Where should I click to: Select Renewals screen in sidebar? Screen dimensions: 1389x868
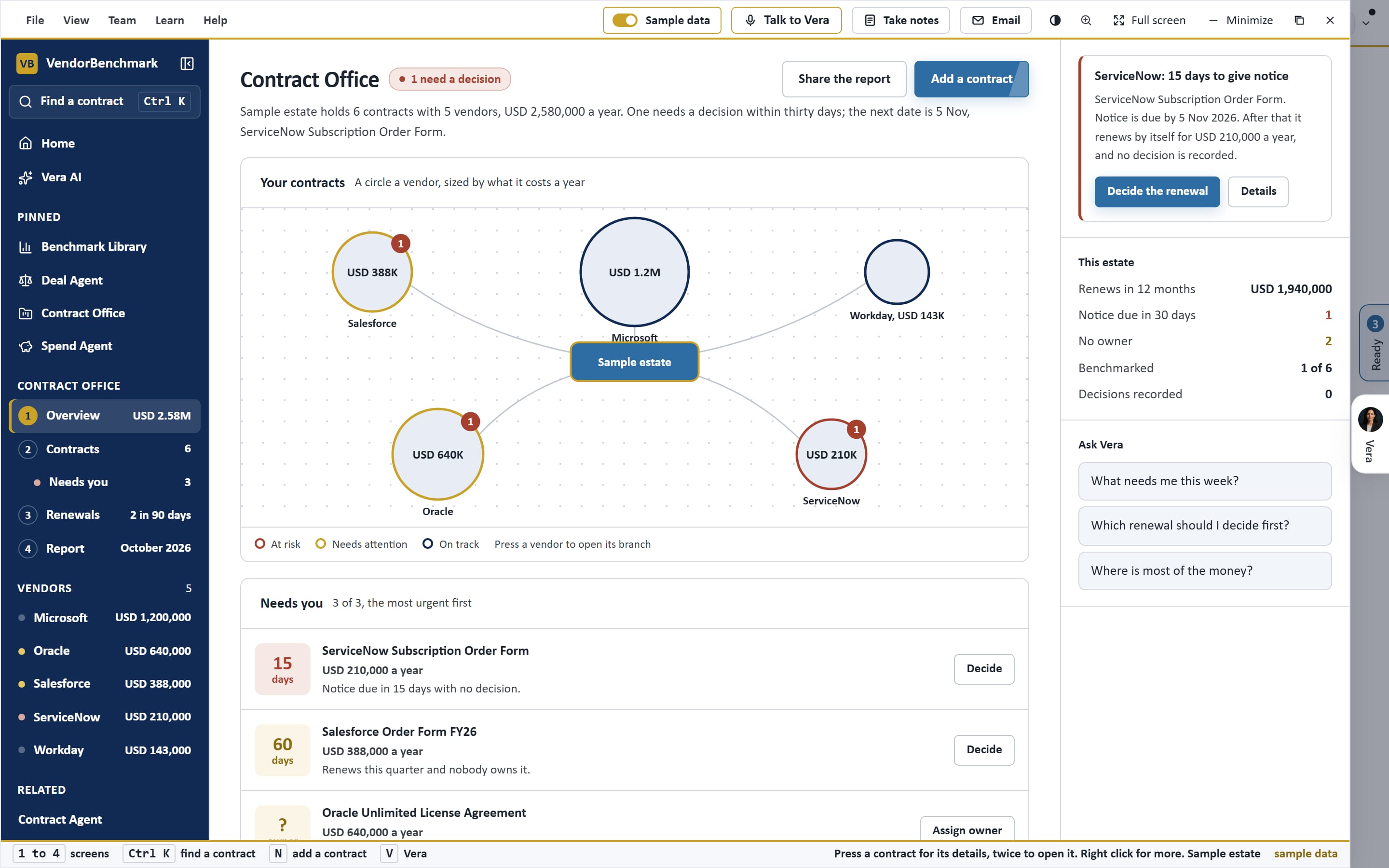tap(105, 515)
